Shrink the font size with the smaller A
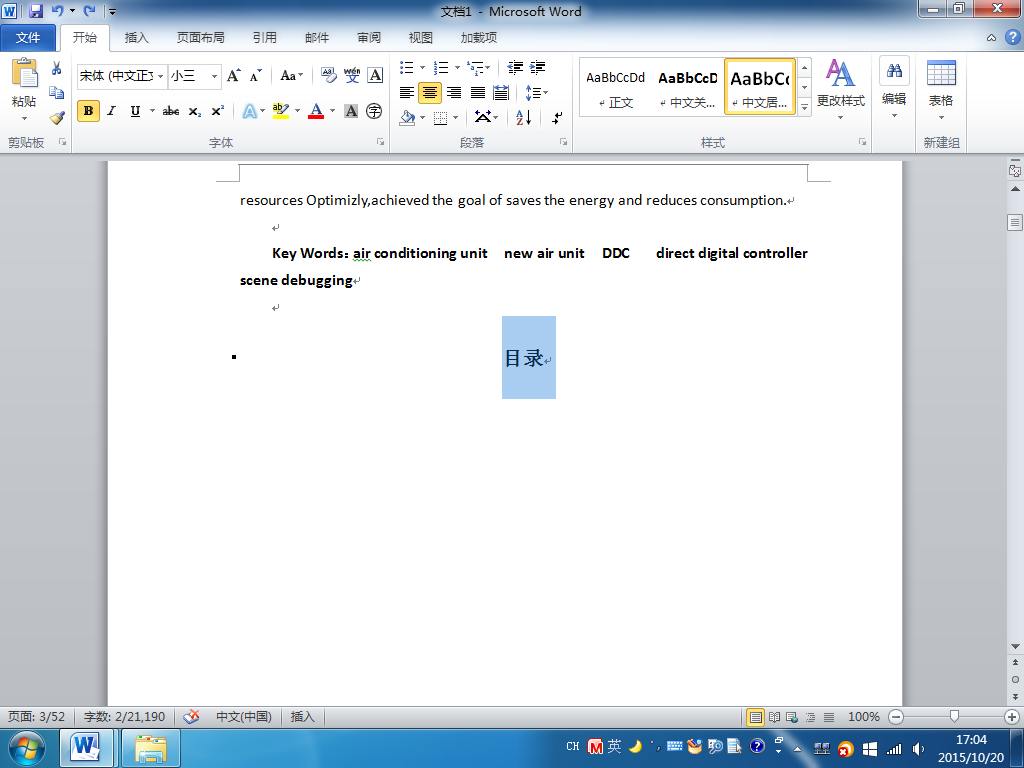Viewport: 1024px width, 768px height. click(255, 76)
